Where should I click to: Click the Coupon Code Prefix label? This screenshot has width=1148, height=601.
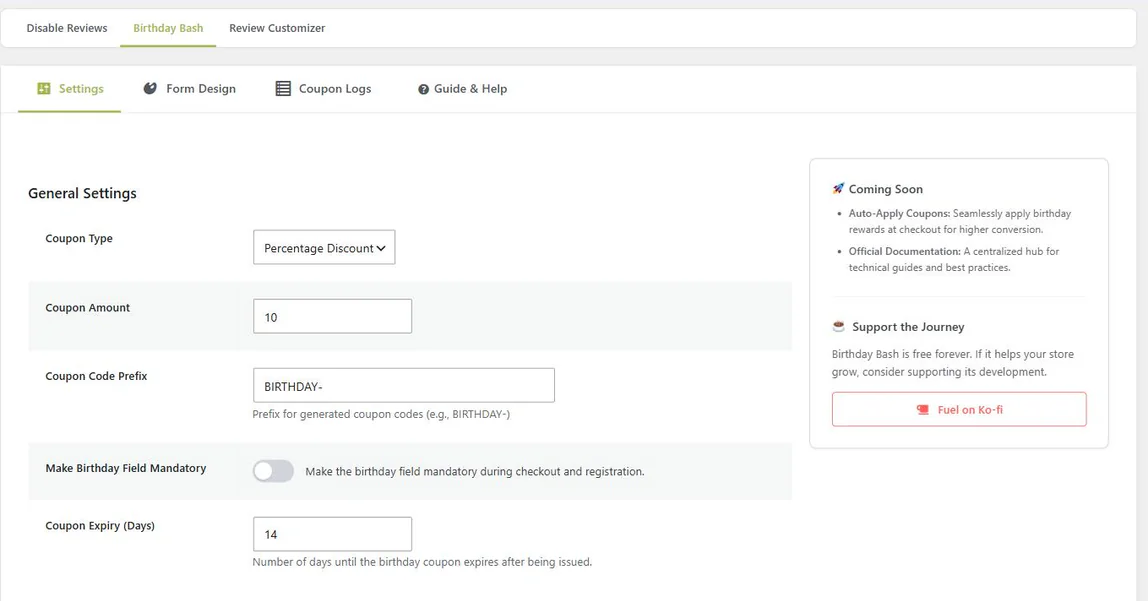(x=97, y=376)
